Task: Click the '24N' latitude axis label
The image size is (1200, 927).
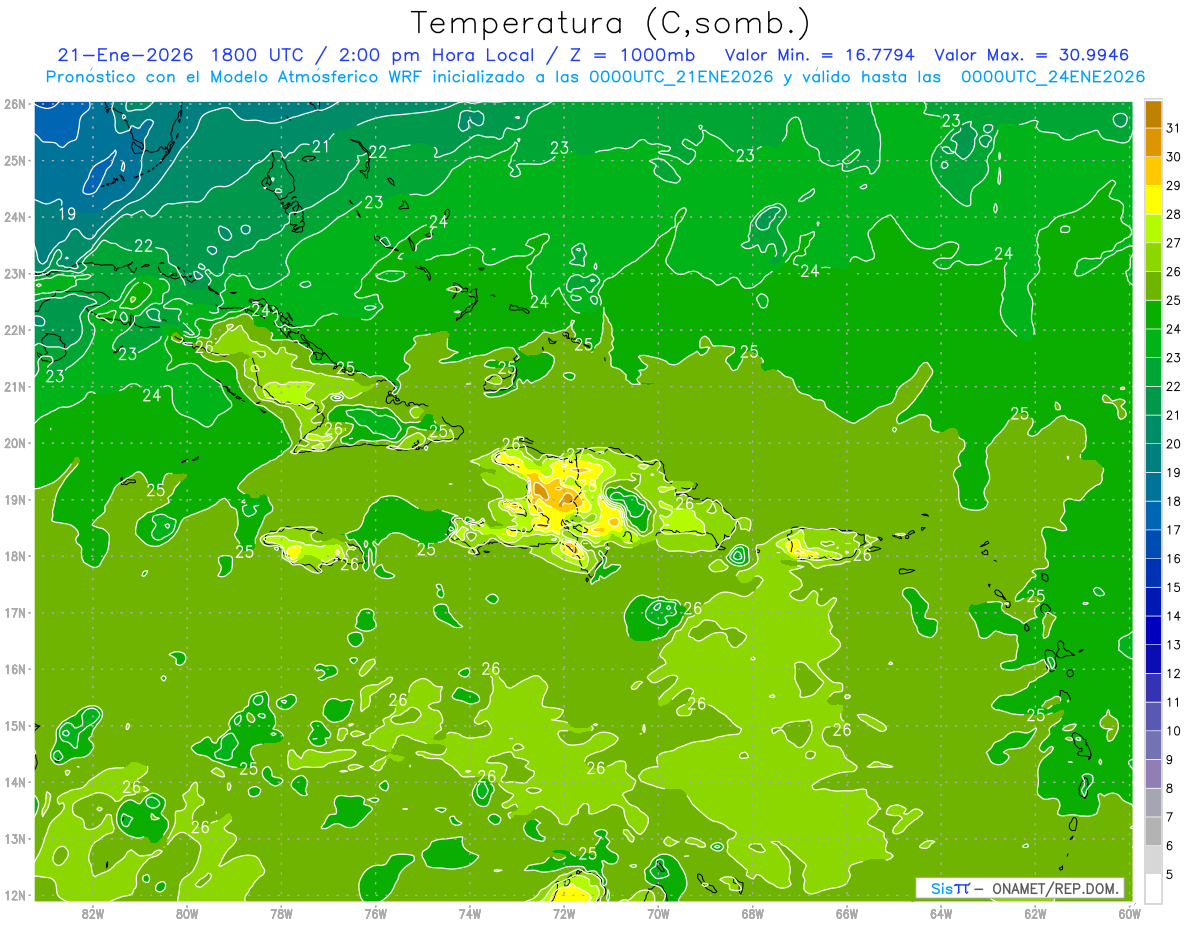Action: point(14,217)
